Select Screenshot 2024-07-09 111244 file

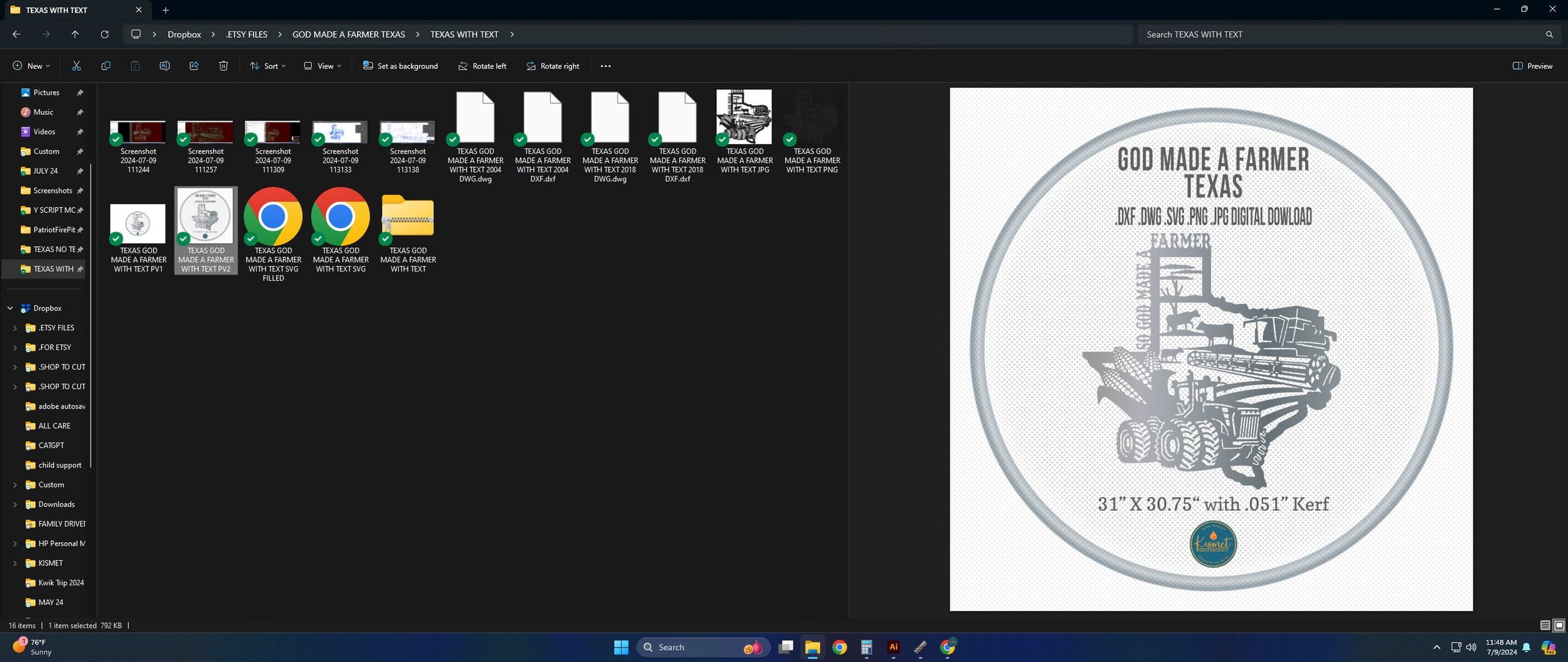click(138, 146)
